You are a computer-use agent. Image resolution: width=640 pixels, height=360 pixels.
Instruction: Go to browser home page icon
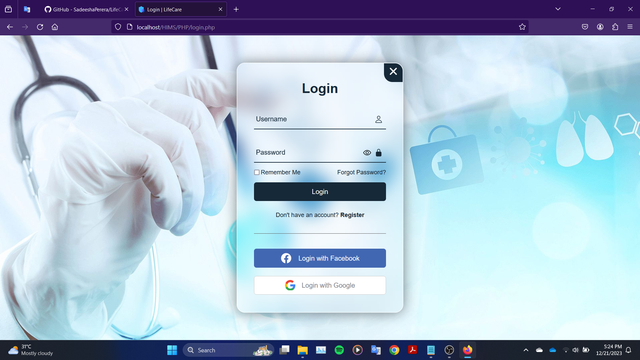pyautogui.click(x=55, y=27)
